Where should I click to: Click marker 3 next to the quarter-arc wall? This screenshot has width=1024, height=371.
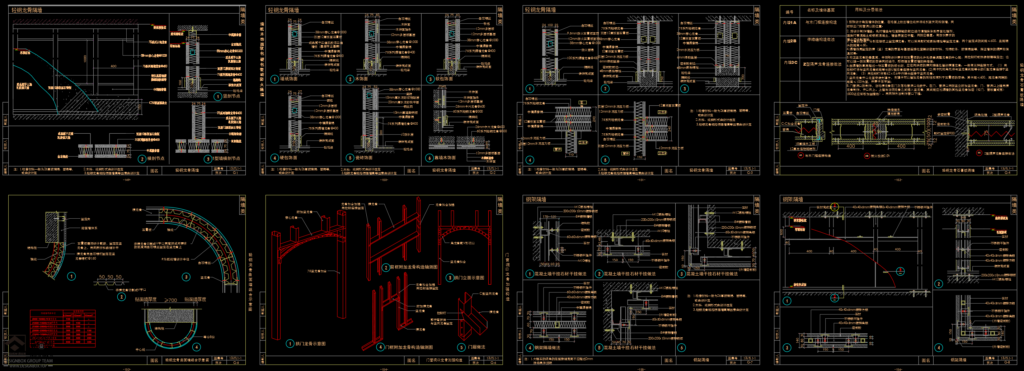(185, 276)
